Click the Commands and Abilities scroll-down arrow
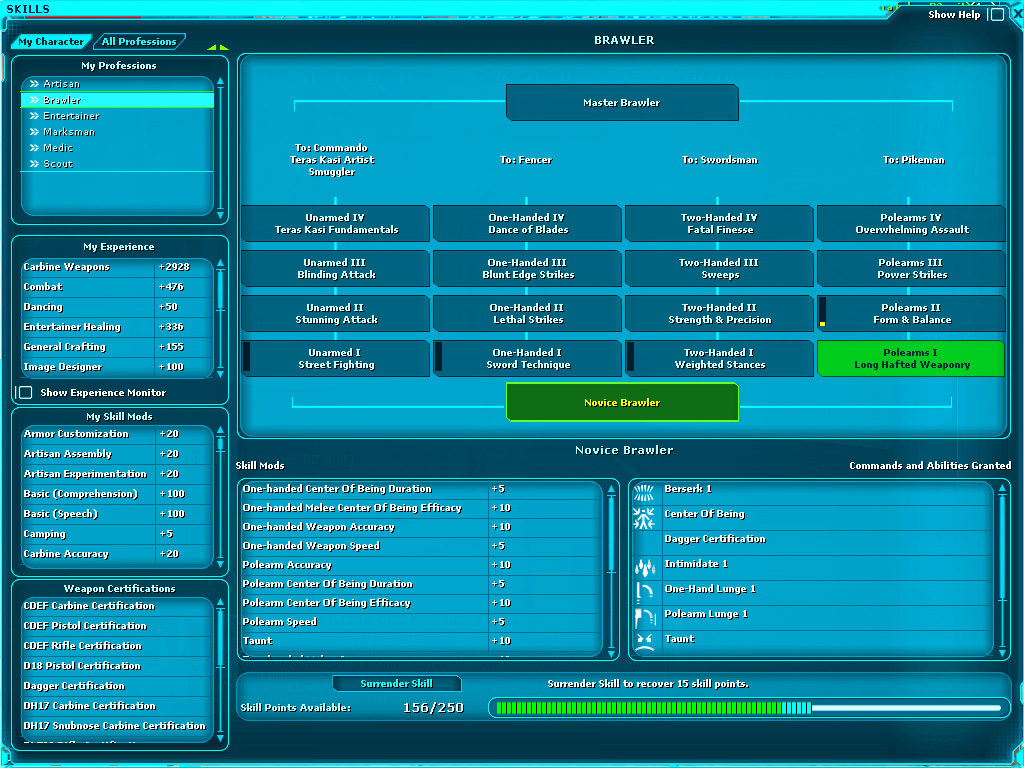 click(1002, 652)
